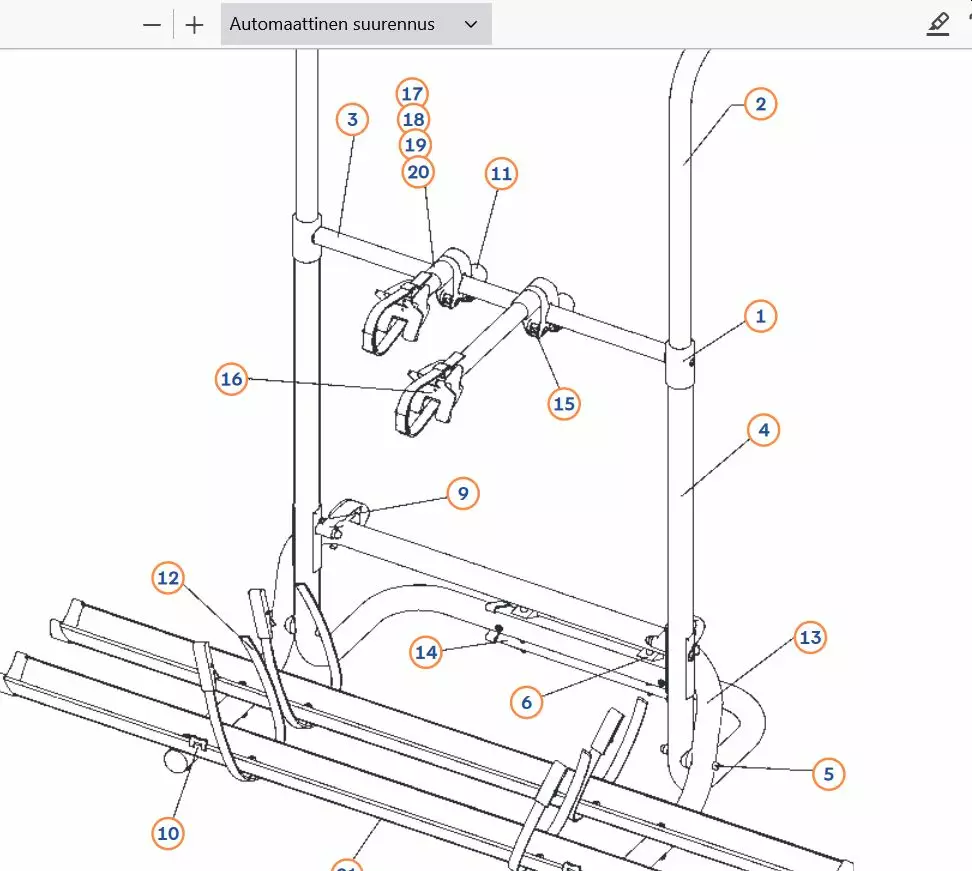Viewport: 972px width, 871px height.
Task: Click the number 16 part label
Action: pyautogui.click(x=231, y=379)
